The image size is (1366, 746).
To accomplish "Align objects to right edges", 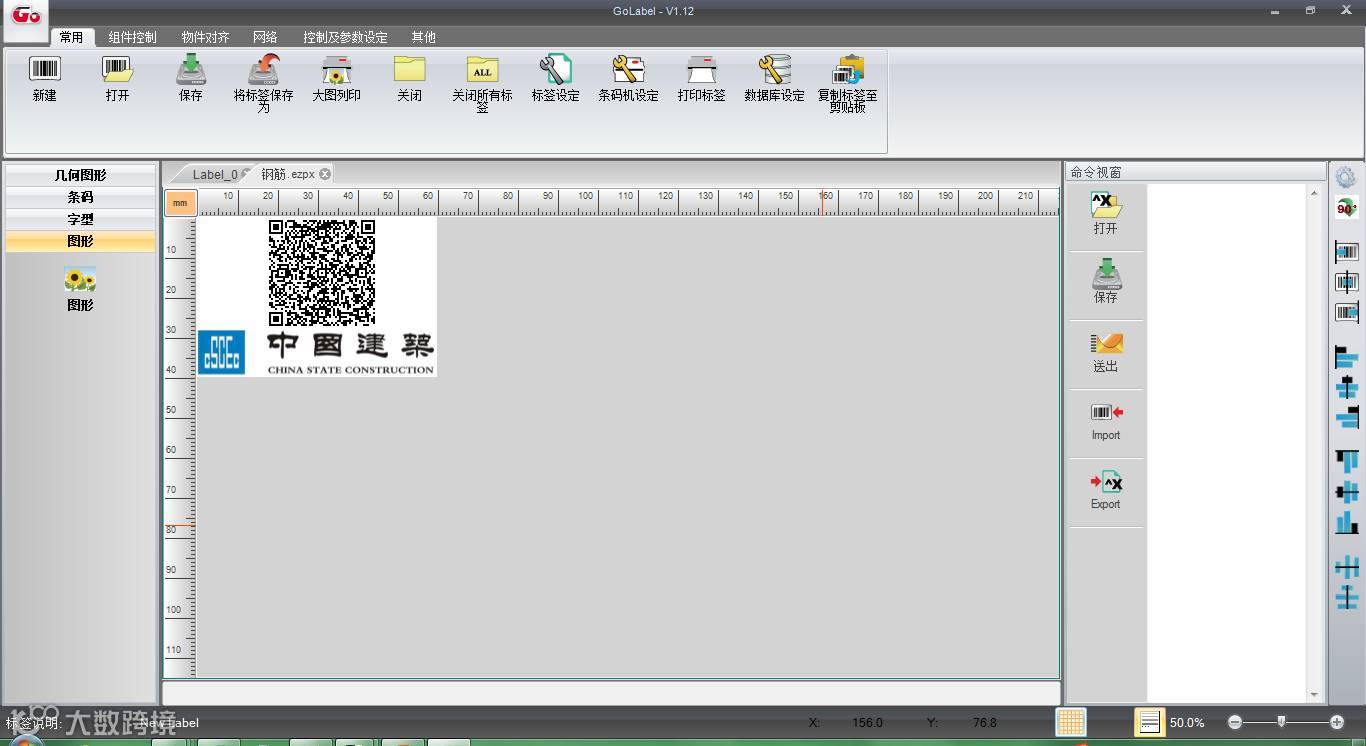I will 1347,418.
